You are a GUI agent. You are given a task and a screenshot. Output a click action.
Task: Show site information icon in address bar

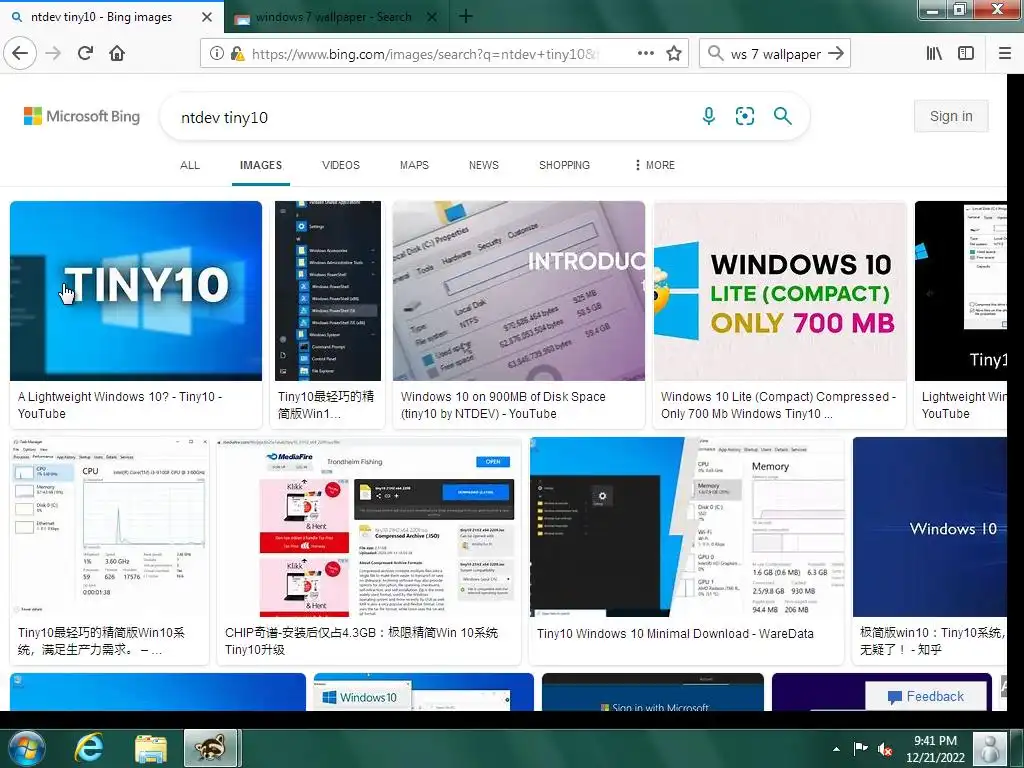tap(217, 54)
